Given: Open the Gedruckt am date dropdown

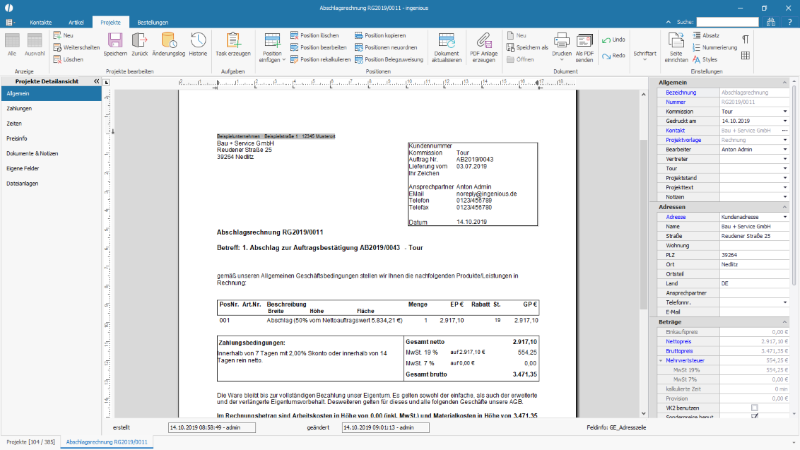Looking at the screenshot, I should pyautogui.click(x=785, y=121).
